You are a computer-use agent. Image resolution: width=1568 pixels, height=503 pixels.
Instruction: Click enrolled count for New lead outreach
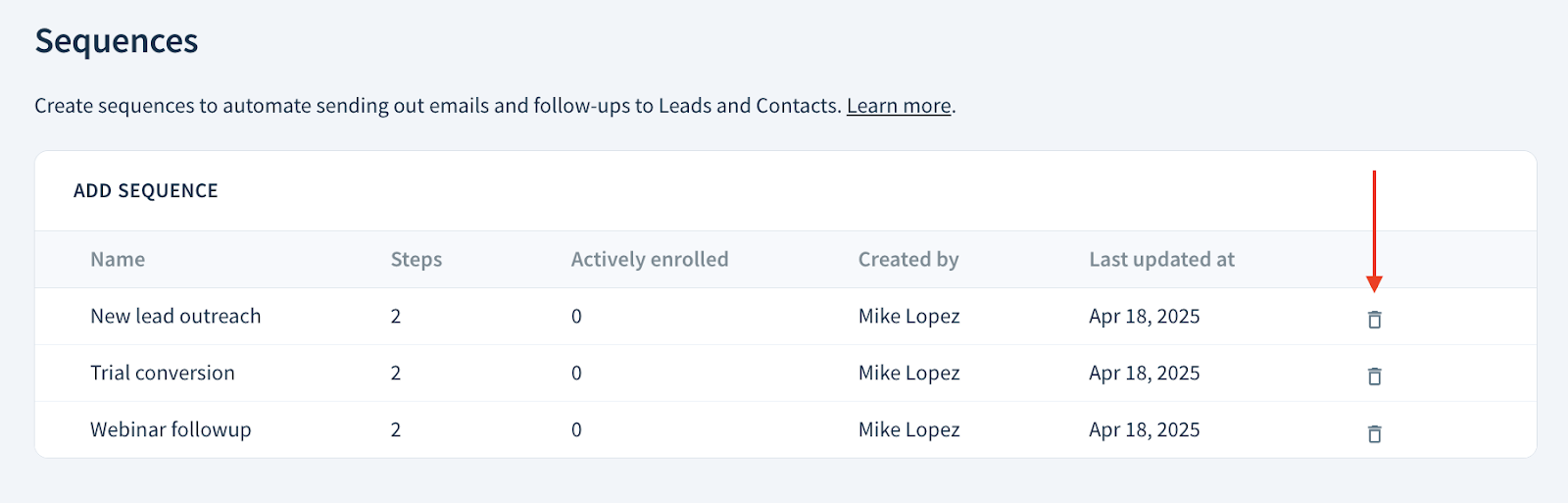[576, 316]
